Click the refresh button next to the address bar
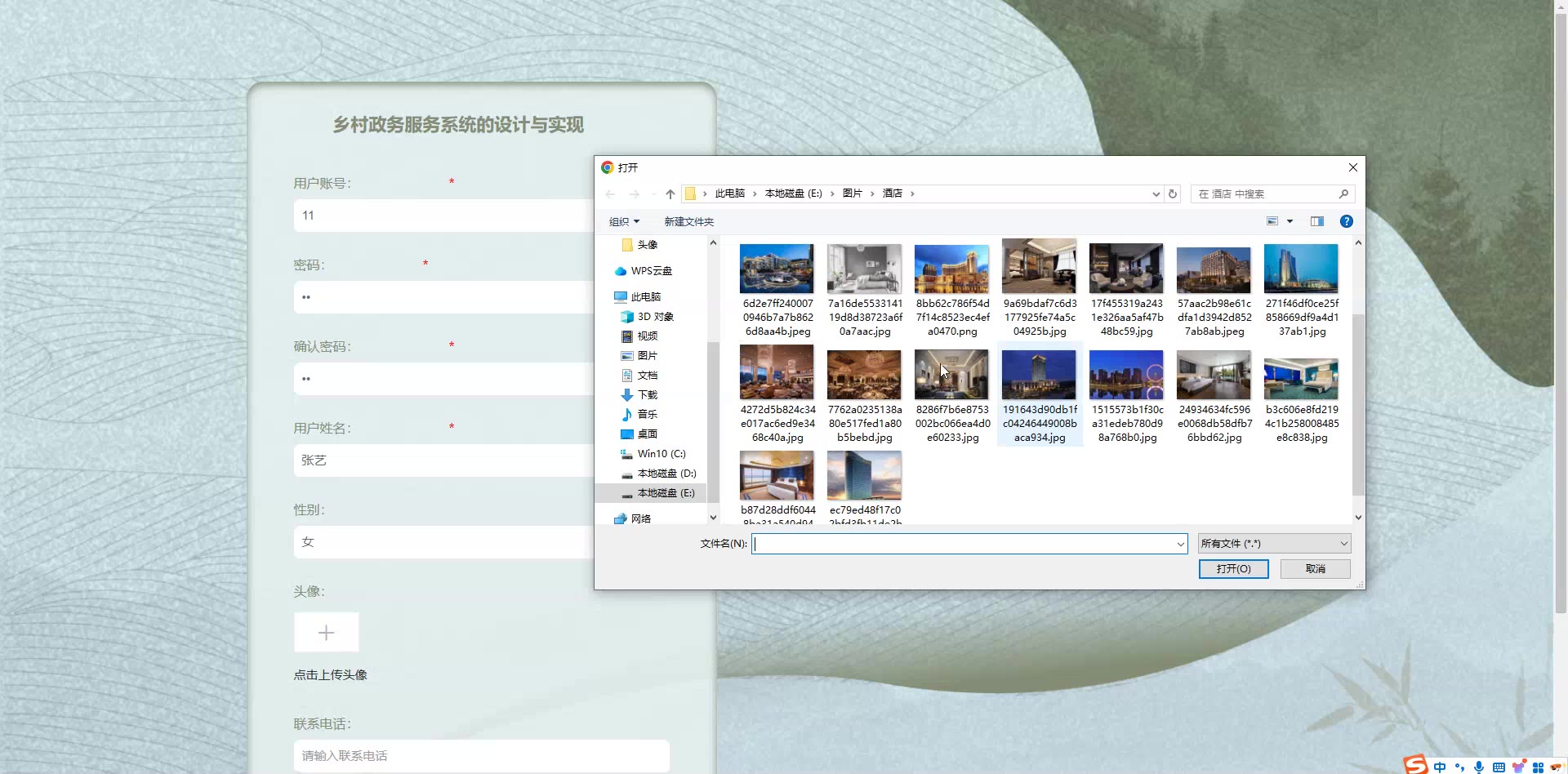1568x774 pixels. coord(1173,194)
